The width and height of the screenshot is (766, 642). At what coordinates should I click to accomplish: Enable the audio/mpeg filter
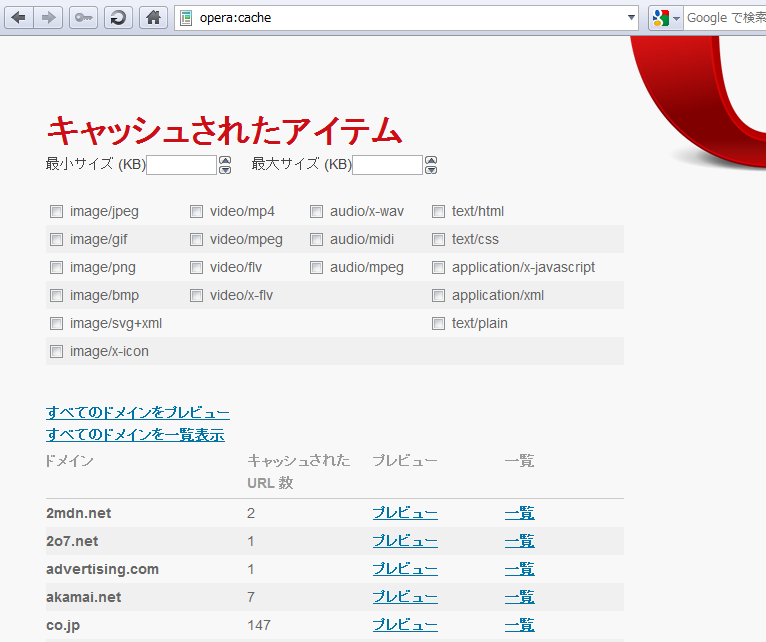[317, 268]
